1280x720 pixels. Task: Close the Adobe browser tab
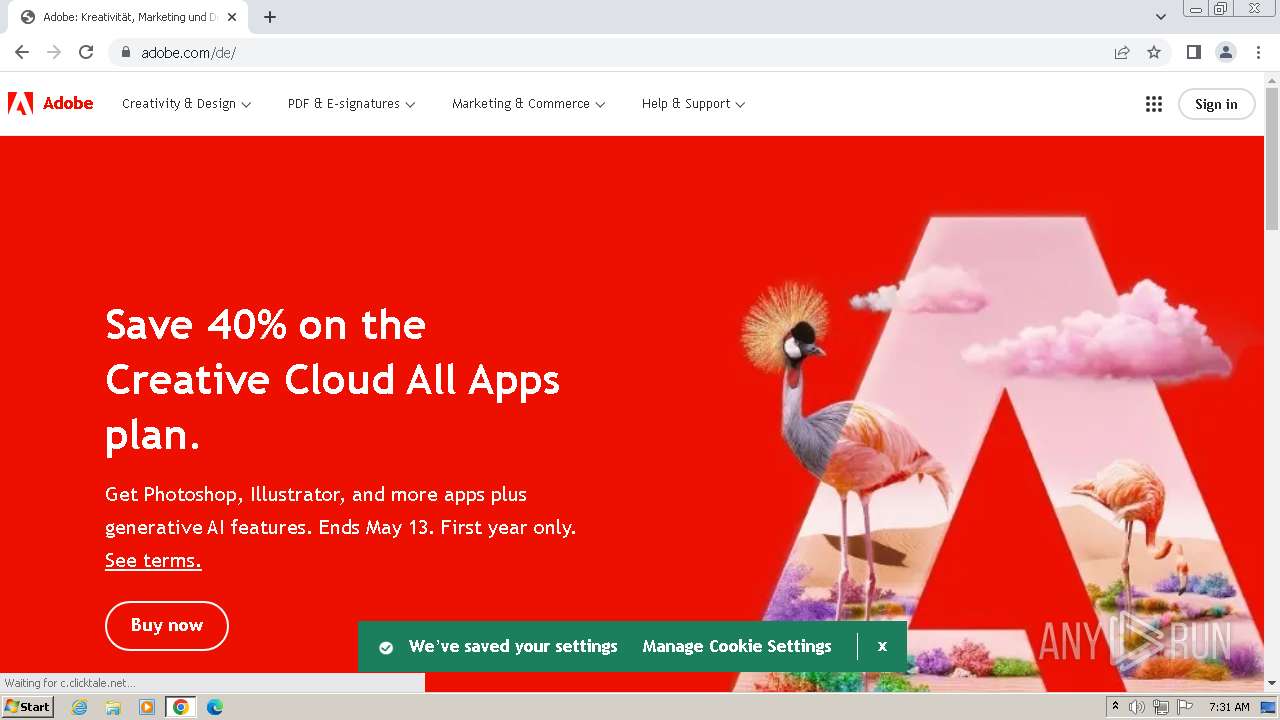(232, 17)
